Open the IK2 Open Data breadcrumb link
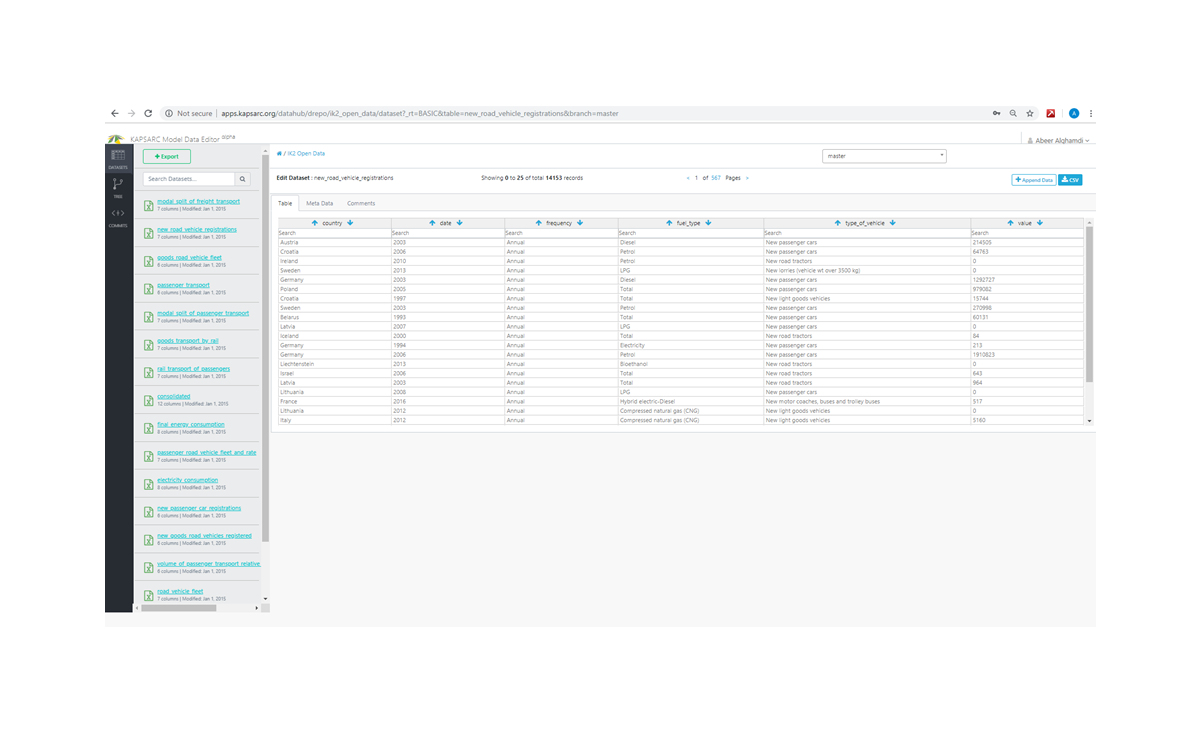This screenshot has width=1201, height=732. click(306, 154)
